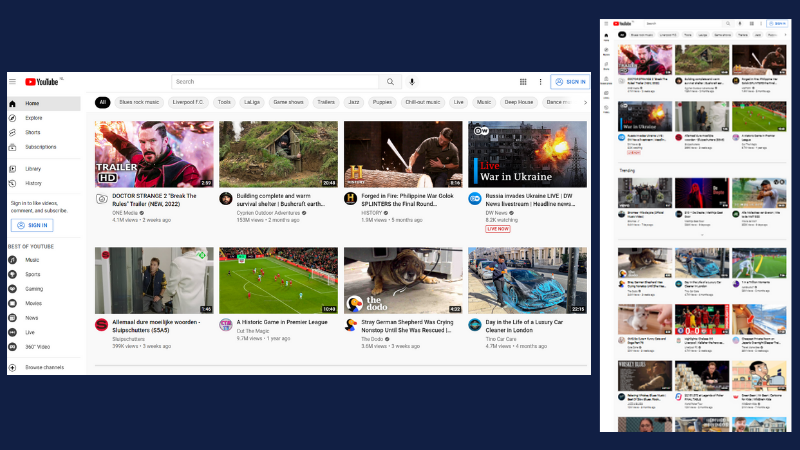
Task: Open the bushcraft survival shelter thumbnail
Action: pos(279,154)
